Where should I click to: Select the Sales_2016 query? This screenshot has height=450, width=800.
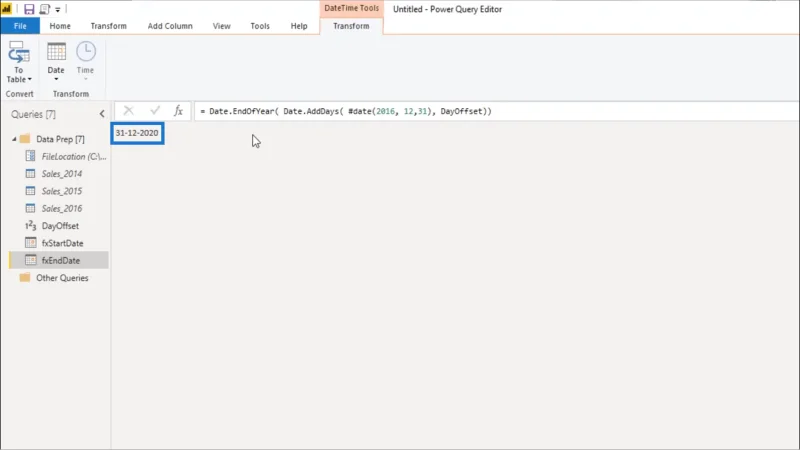click(61, 209)
